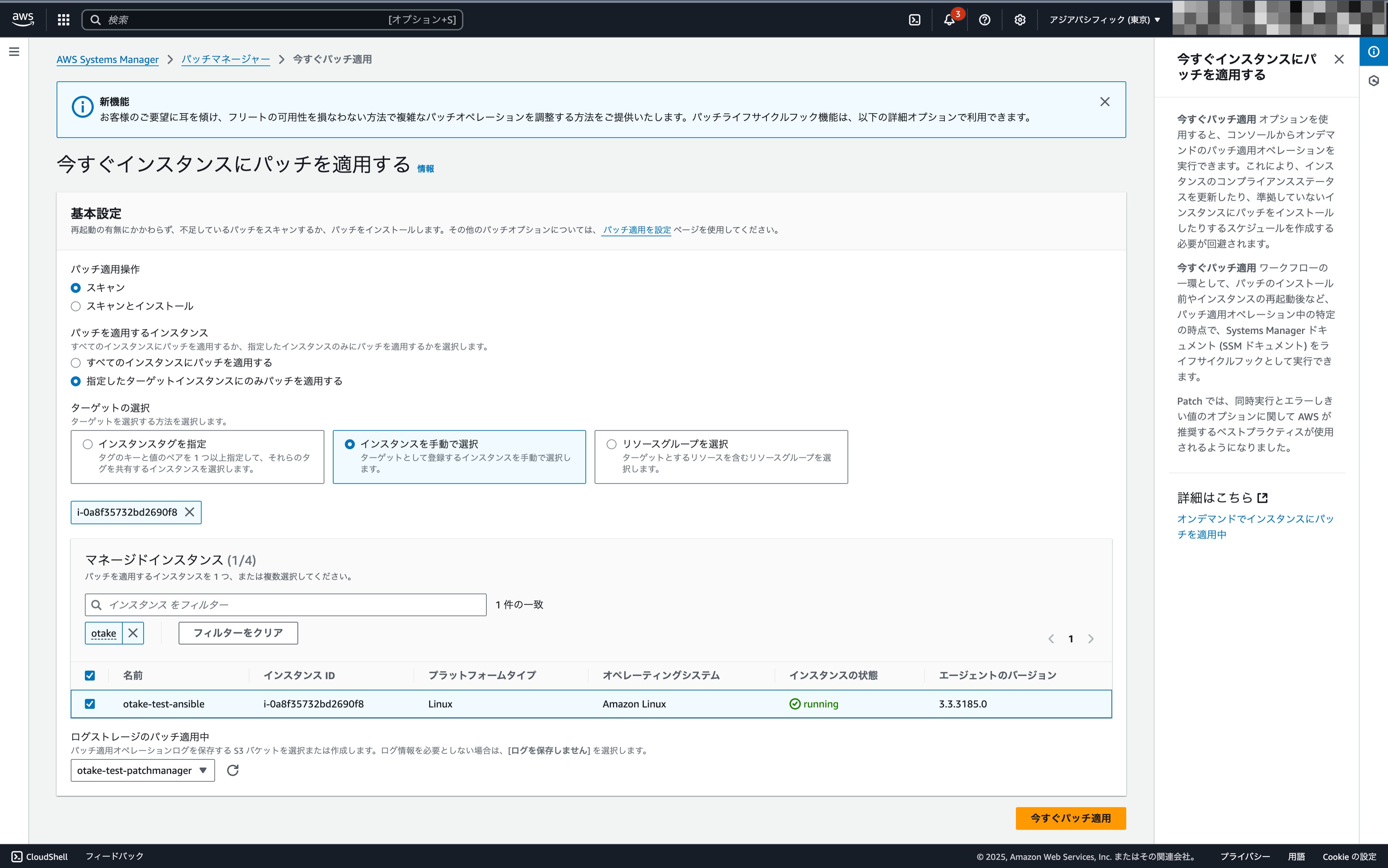Open the otake-test-patchmanager bucket dropdown
This screenshot has width=1388, height=868.
pyautogui.click(x=143, y=770)
